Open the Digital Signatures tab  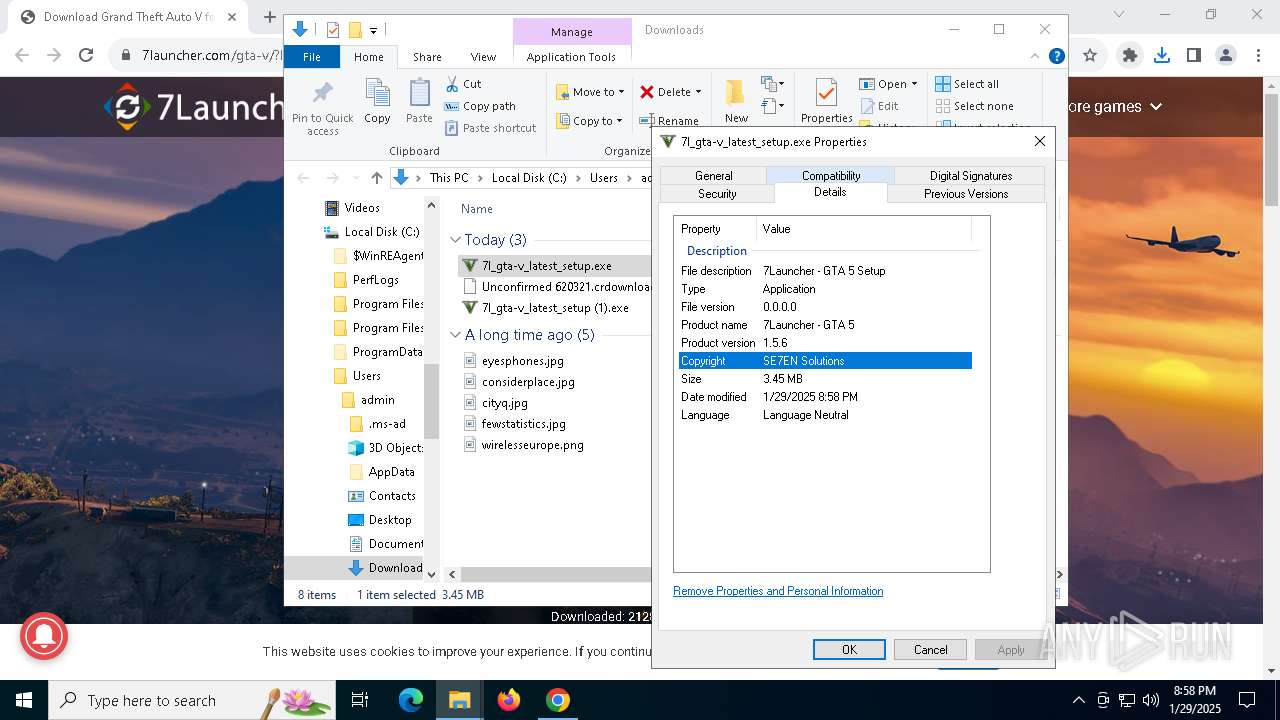click(970, 176)
